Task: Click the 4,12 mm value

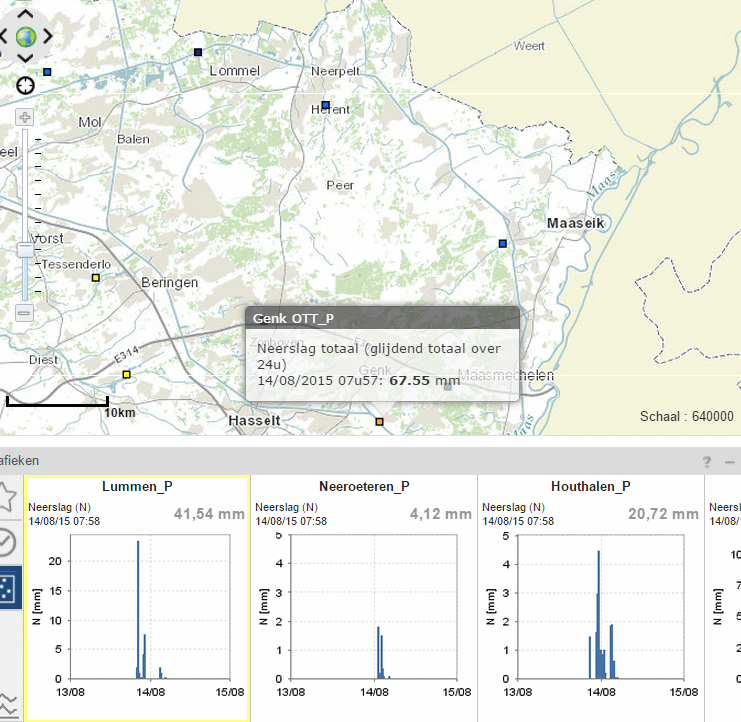Action: (440, 514)
